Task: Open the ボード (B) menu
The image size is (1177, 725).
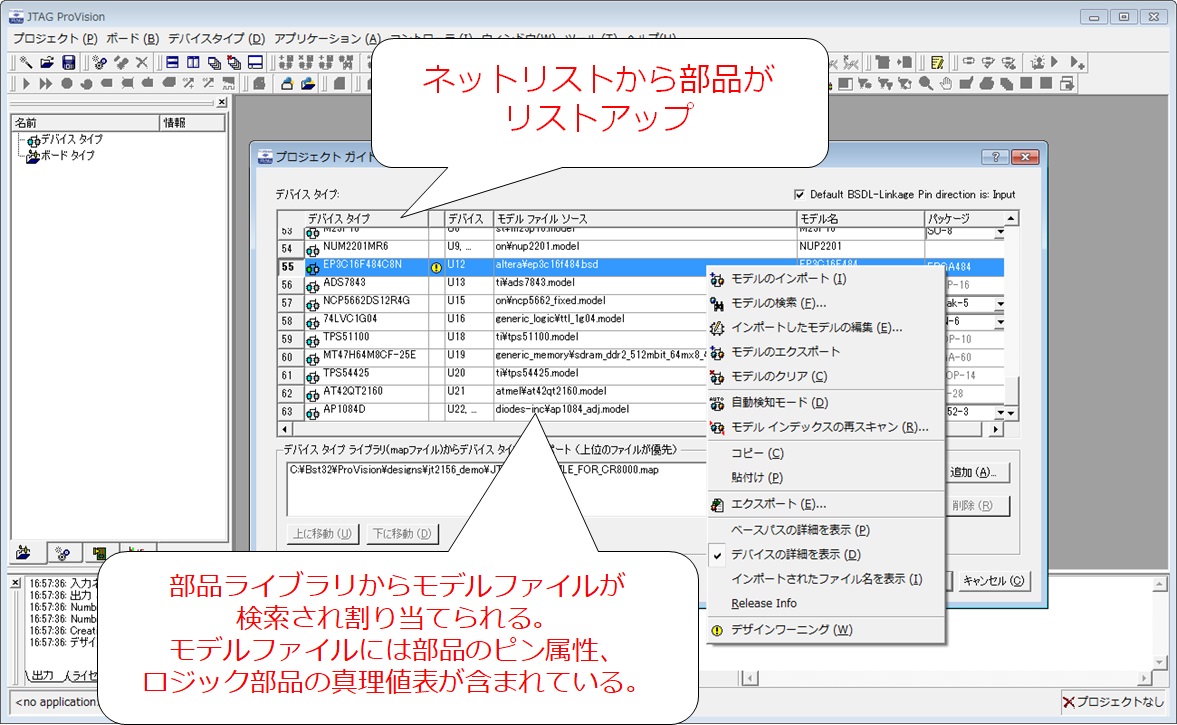Action: click(x=132, y=38)
